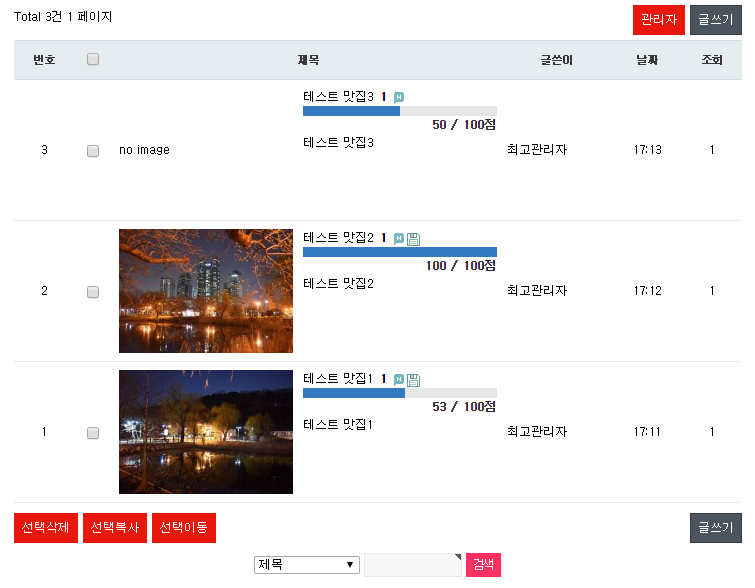This screenshot has height=588, width=755.
Task: Click the 테스트 맛집1 description text
Action: pos(338,425)
